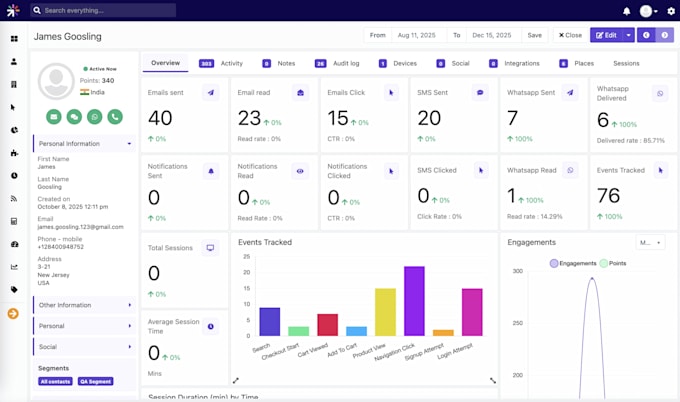Open the RSS feed sidebar icon
The width and height of the screenshot is (680, 402).
(14, 199)
